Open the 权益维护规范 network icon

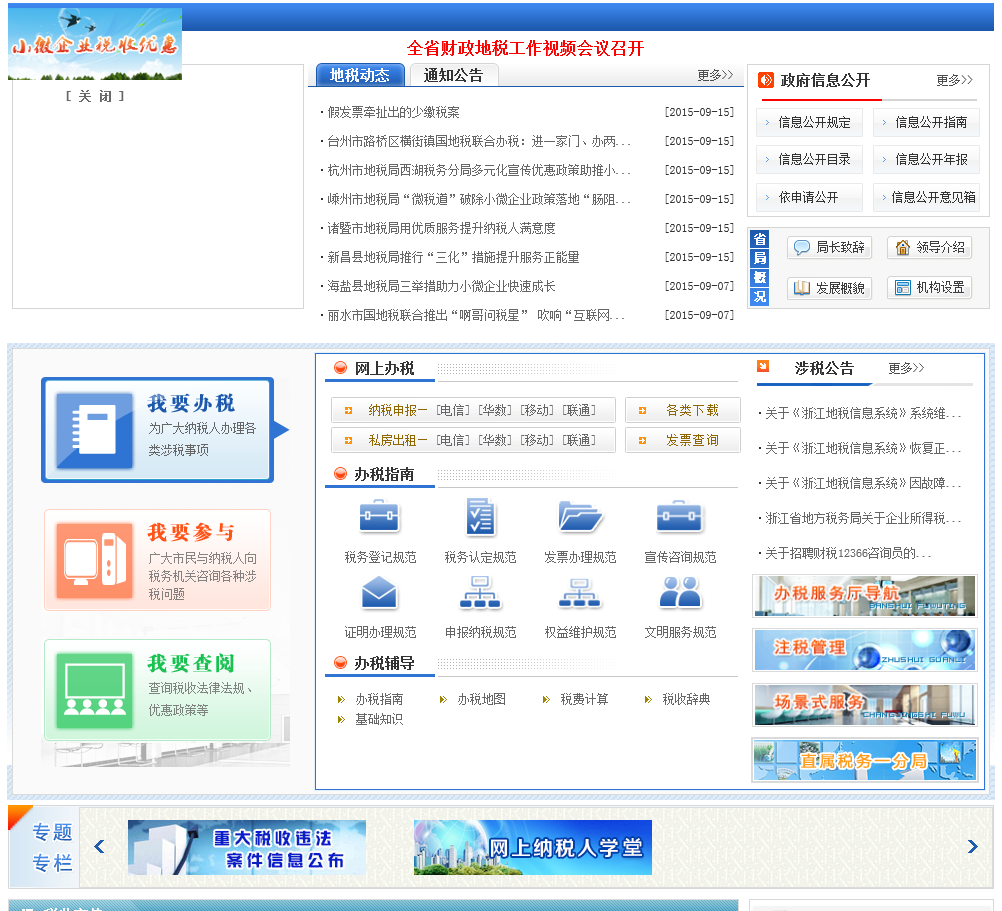click(x=580, y=592)
